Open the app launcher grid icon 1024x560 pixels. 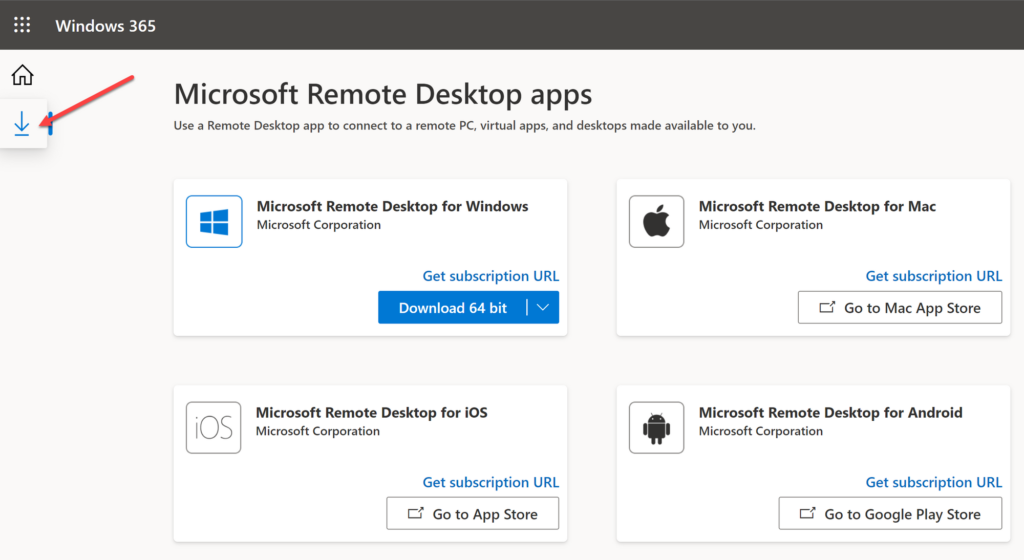[22, 25]
